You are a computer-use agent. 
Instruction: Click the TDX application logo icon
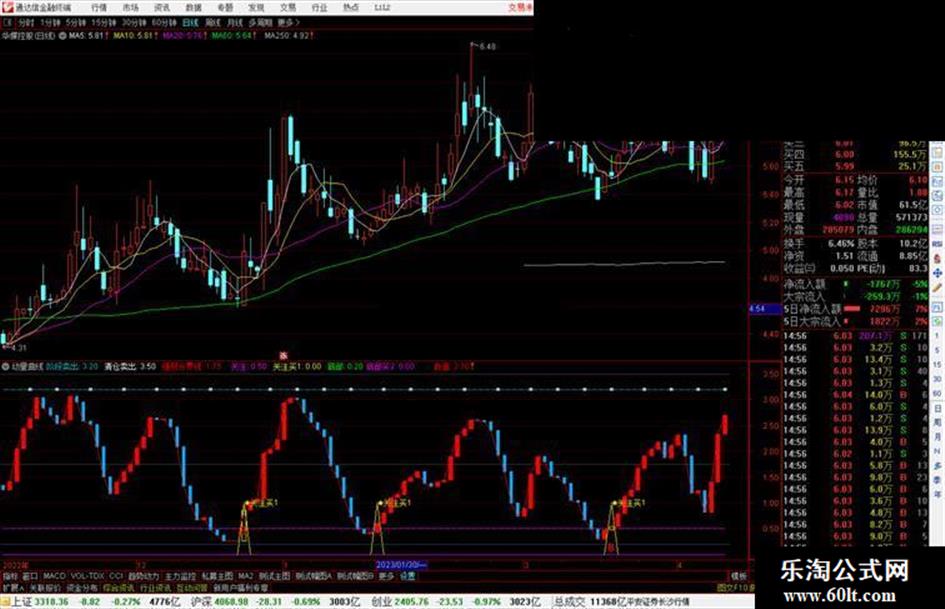[x=7, y=7]
